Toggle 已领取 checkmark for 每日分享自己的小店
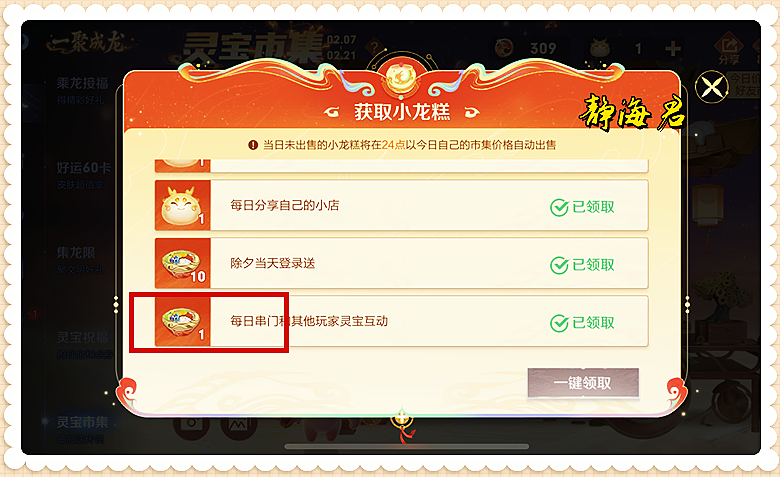This screenshot has width=780, height=477. click(x=559, y=207)
